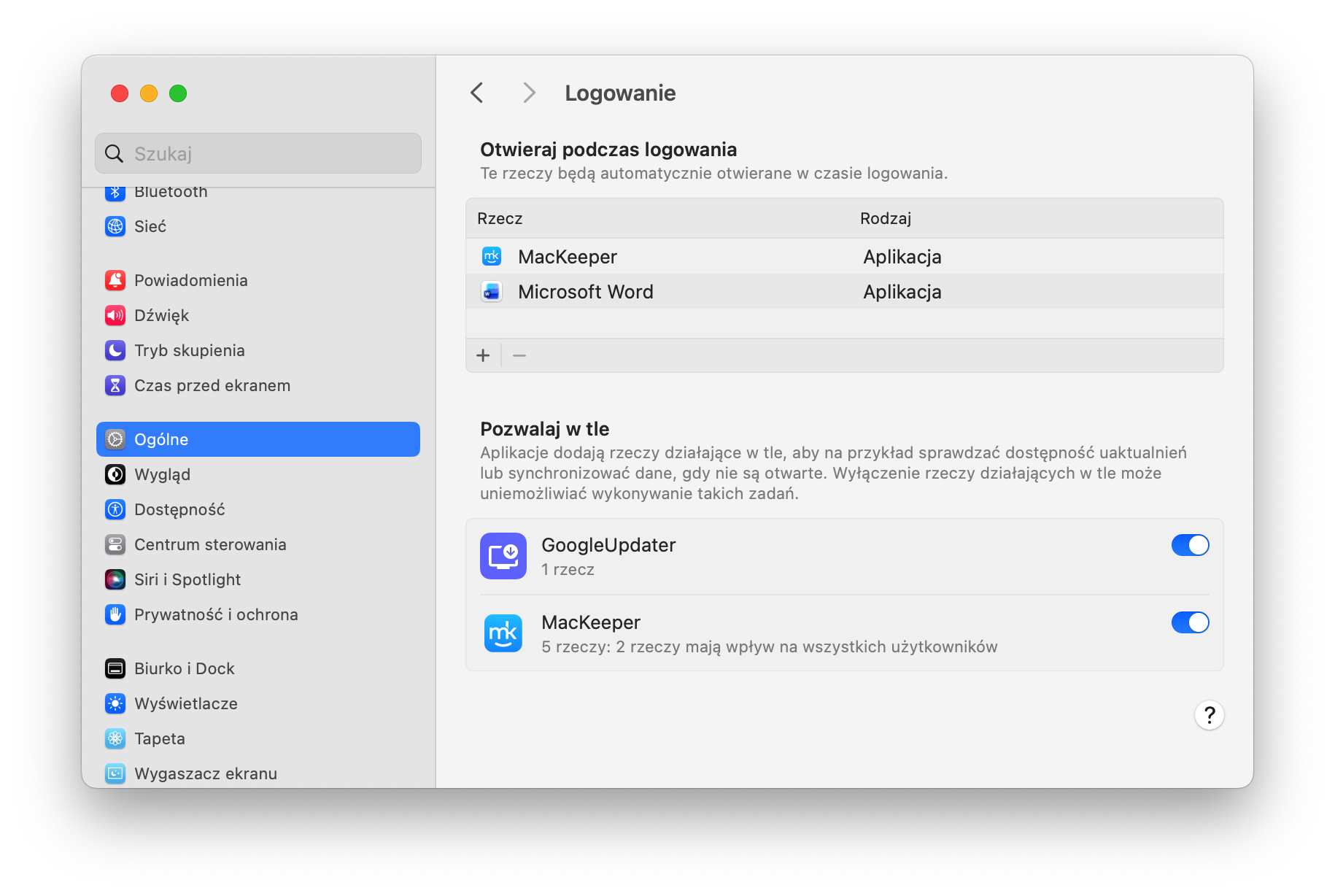Click MacKeeper icon in login items table
Image resolution: width=1335 pixels, height=896 pixels.
point(492,256)
